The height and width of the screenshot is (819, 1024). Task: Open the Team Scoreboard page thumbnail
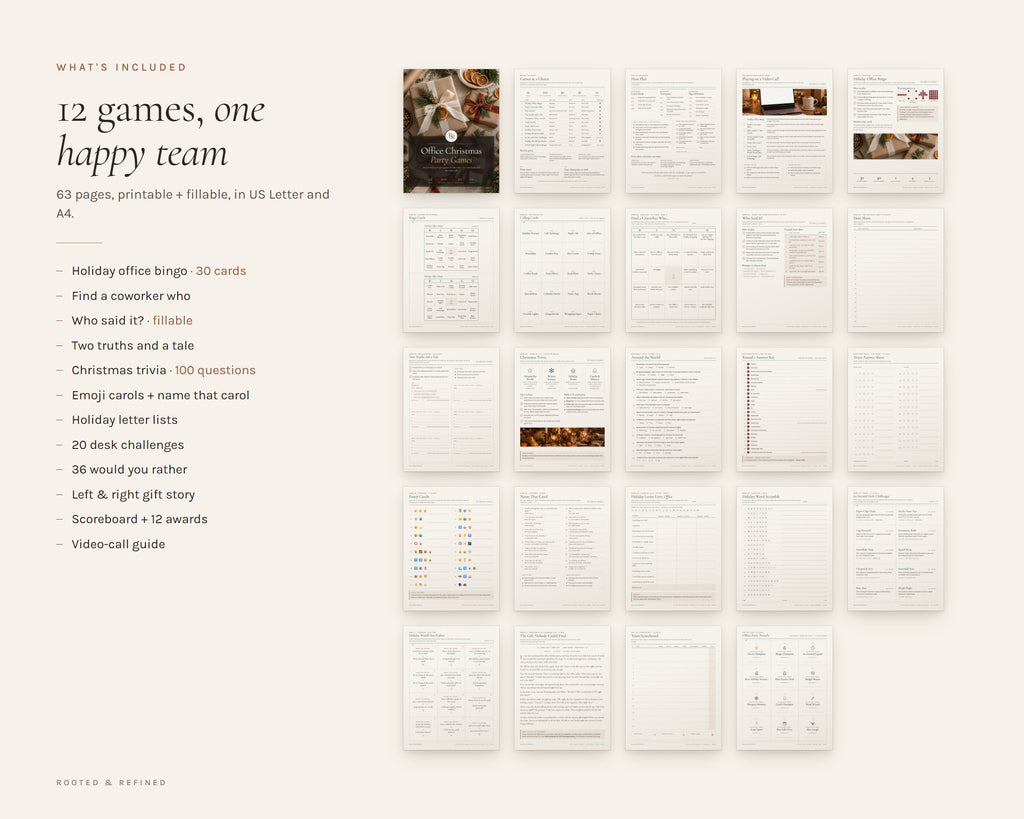click(x=673, y=688)
